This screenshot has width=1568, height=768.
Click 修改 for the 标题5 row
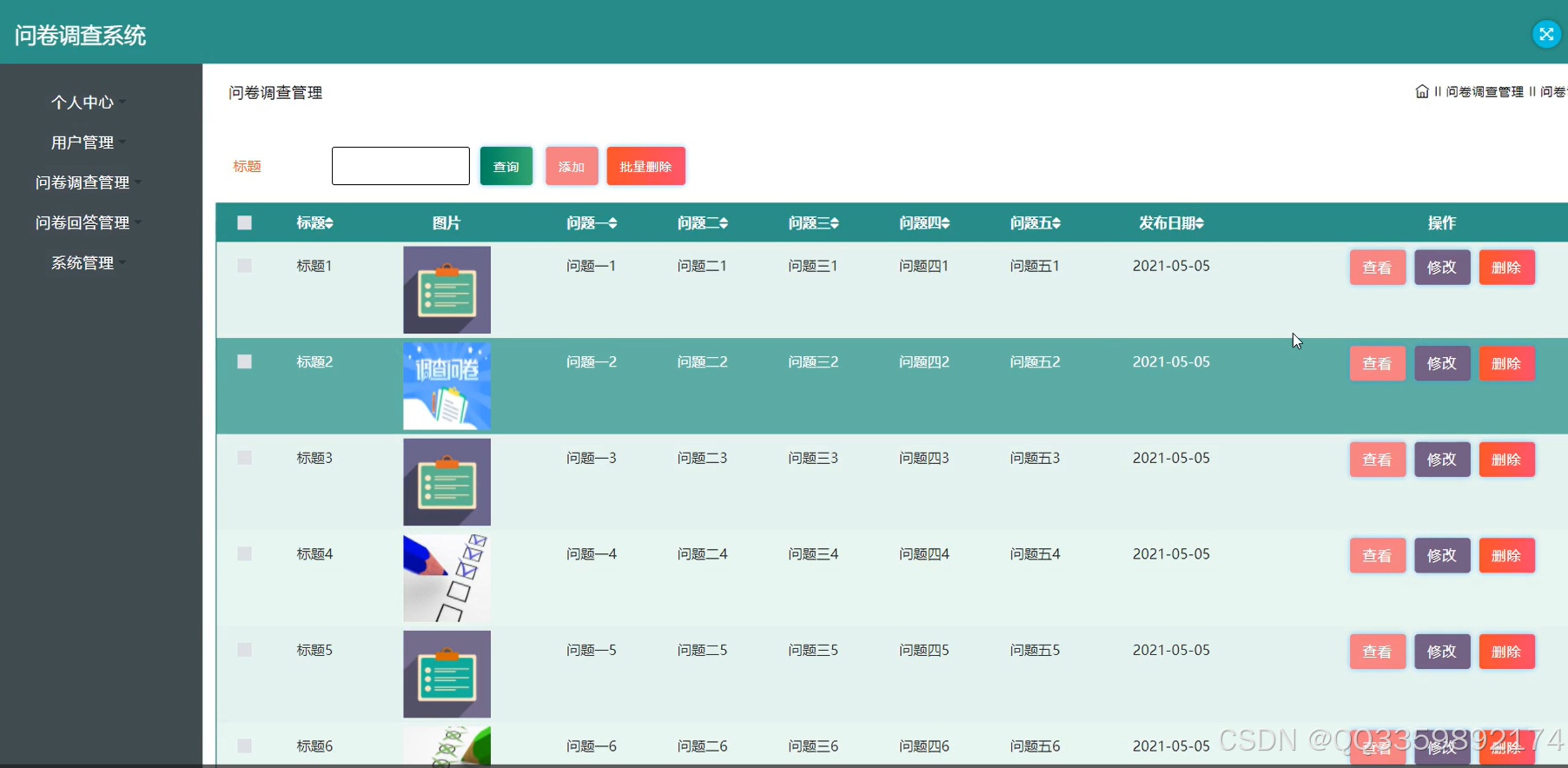1442,652
